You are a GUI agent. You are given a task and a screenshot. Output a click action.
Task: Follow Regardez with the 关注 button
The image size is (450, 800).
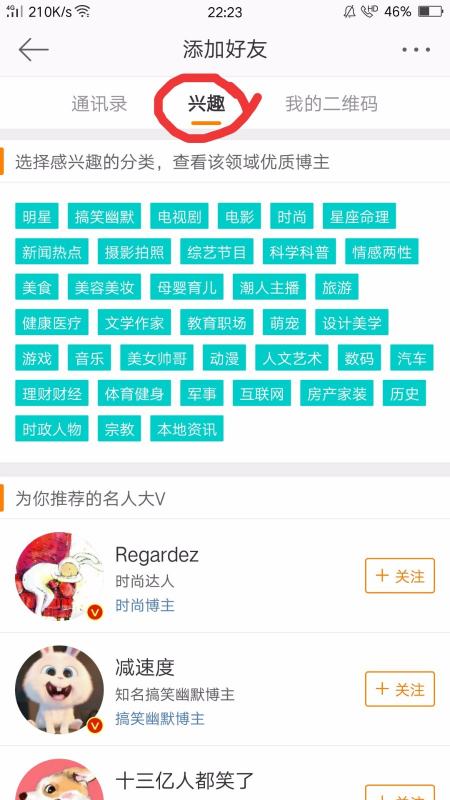(400, 576)
